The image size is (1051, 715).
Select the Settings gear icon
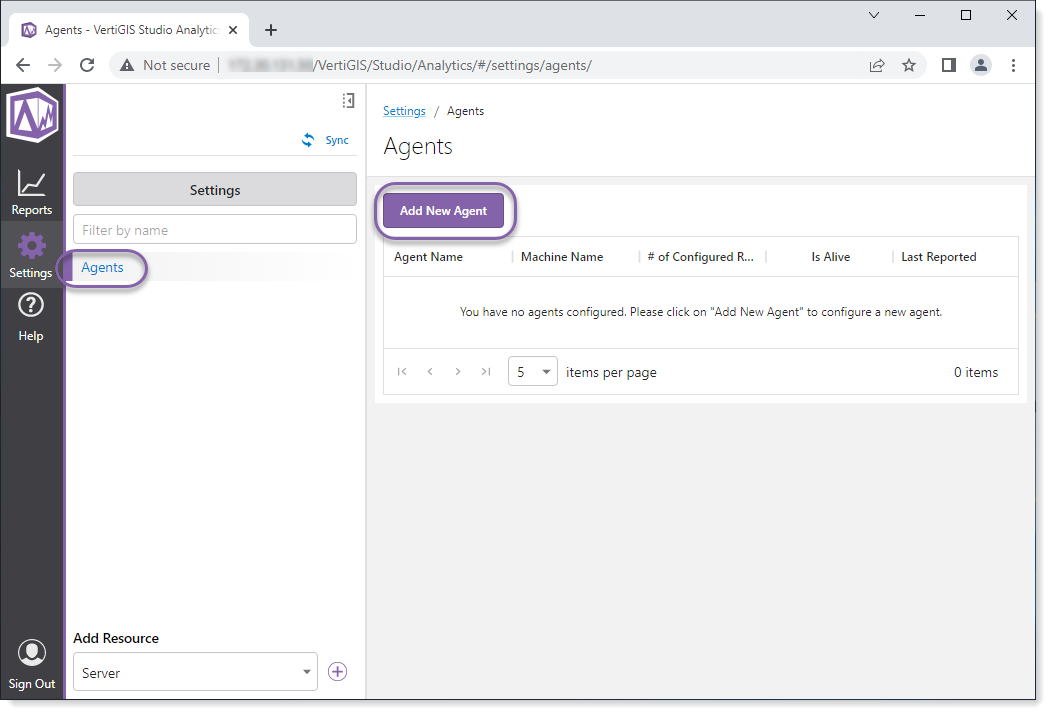coord(32,246)
